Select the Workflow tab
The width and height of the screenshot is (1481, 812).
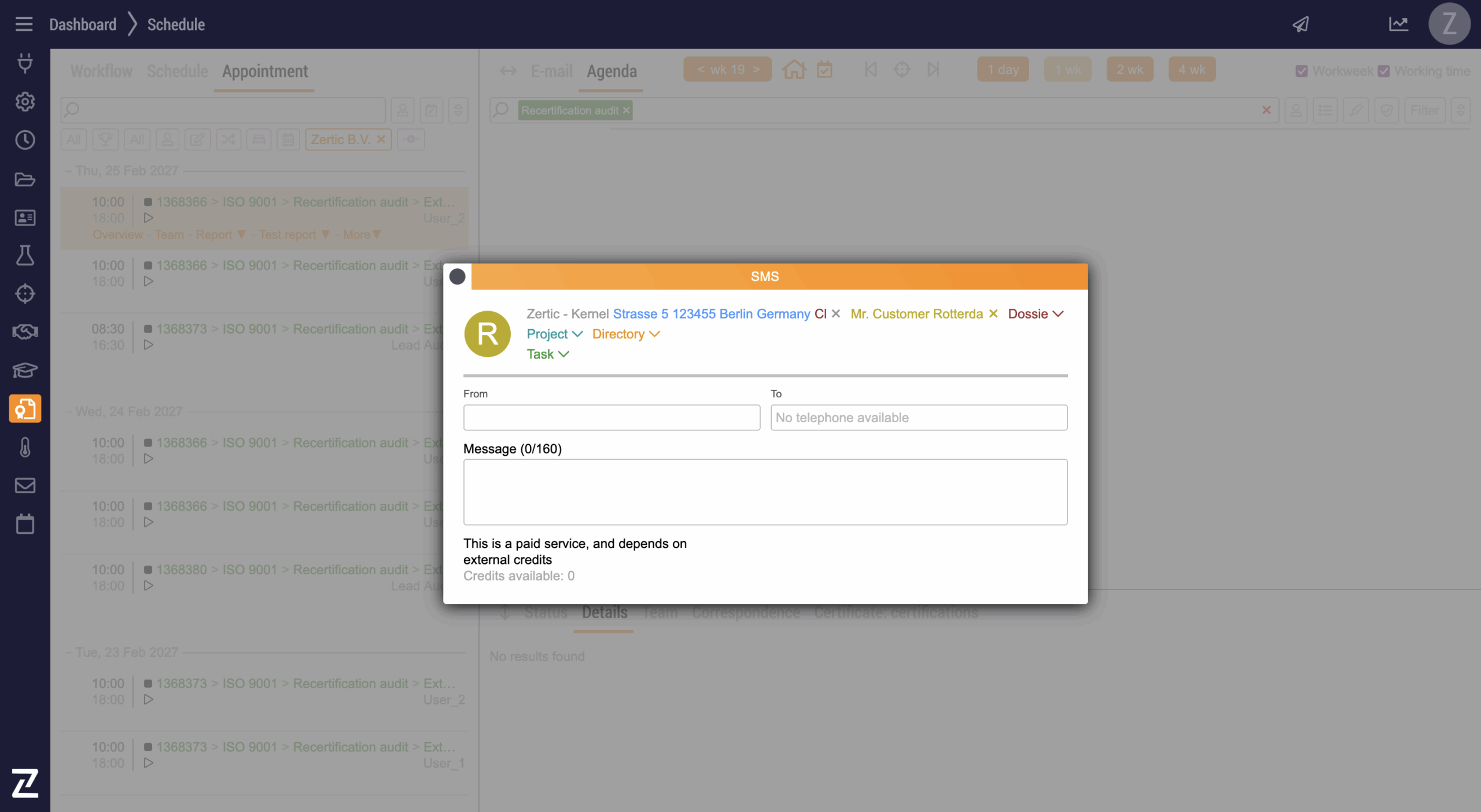(x=101, y=71)
